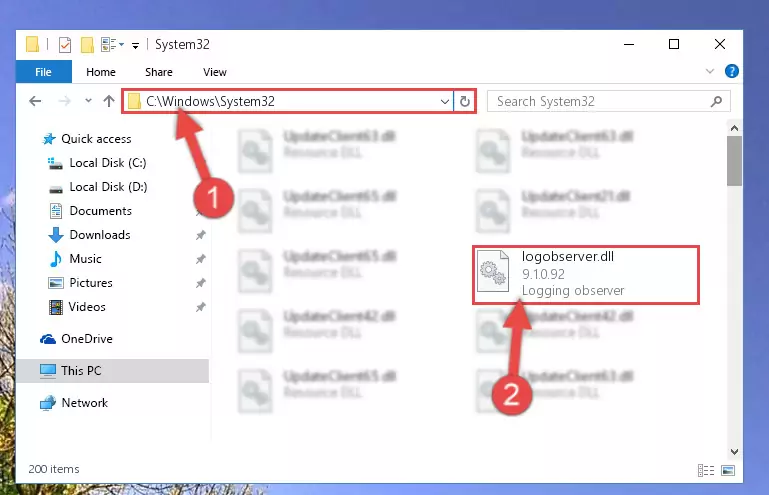Click the scrollbar down arrow

point(734,451)
